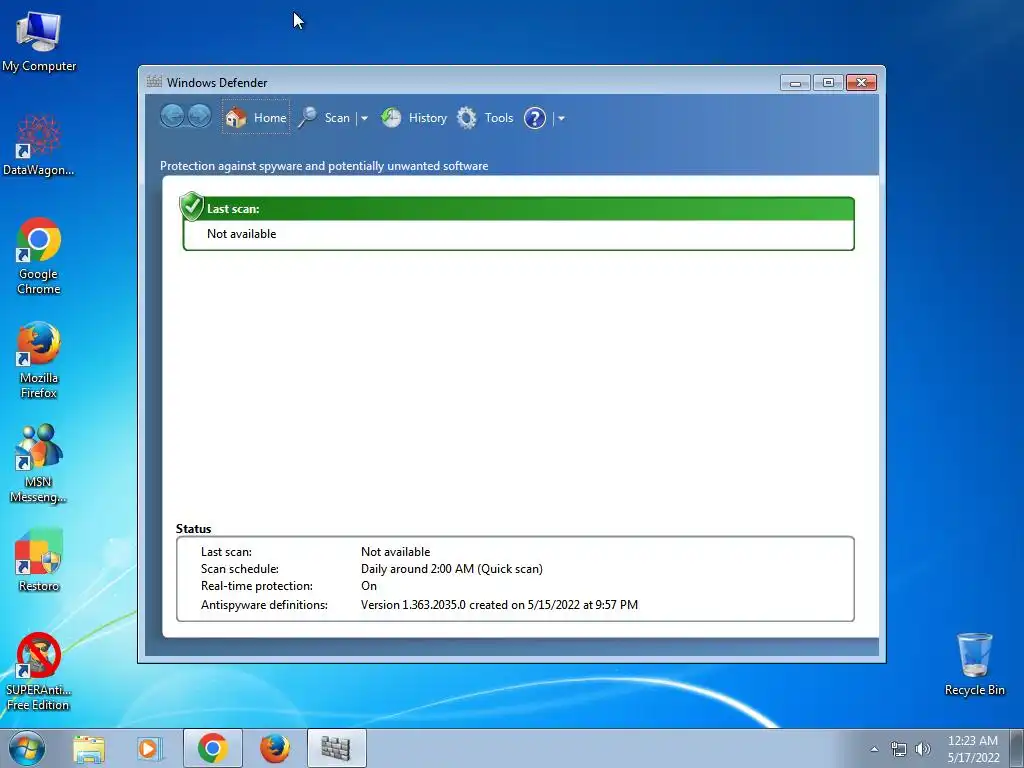Click the Tools gear icon

[x=467, y=118]
